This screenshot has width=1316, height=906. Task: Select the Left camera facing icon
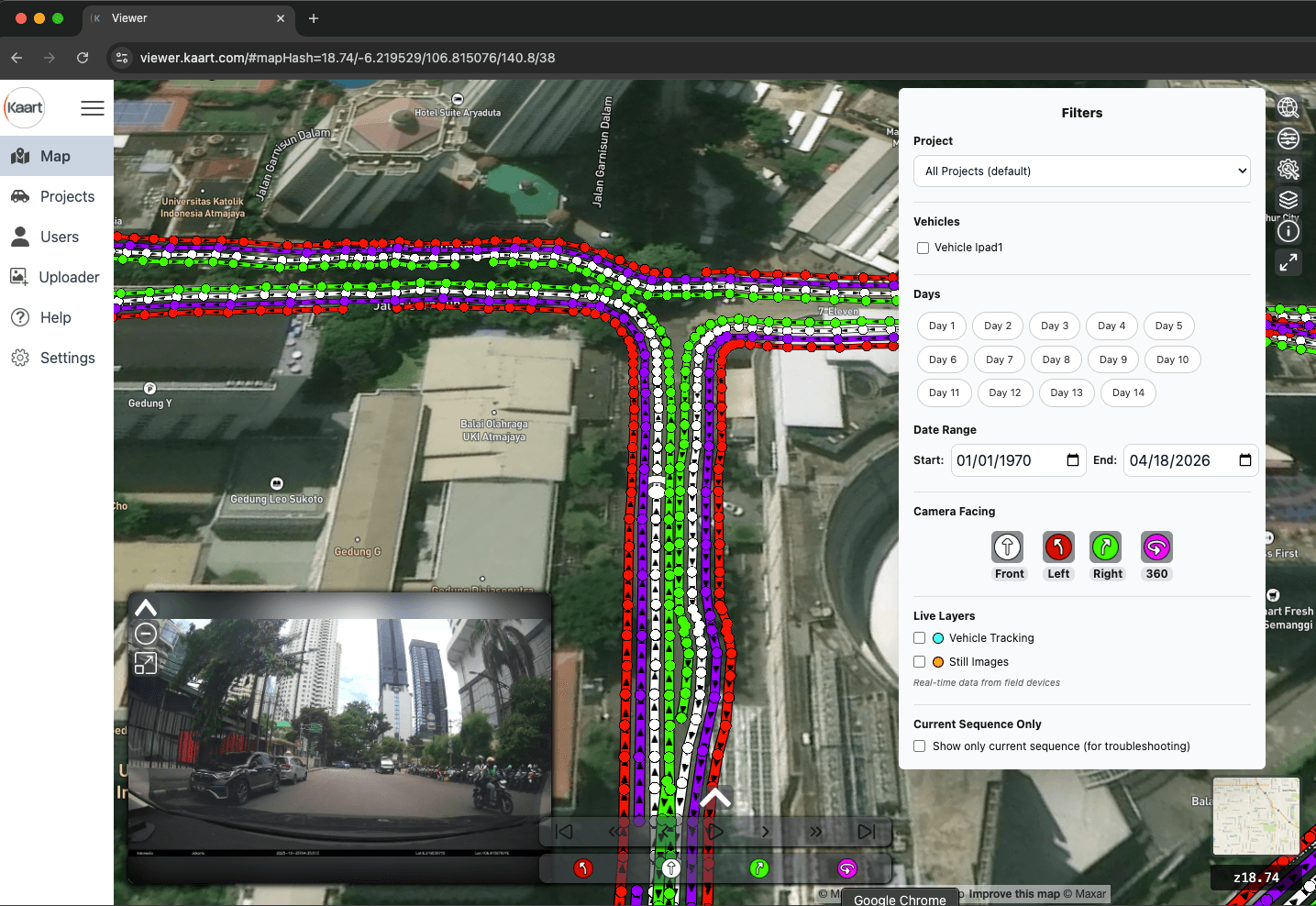click(x=1058, y=546)
